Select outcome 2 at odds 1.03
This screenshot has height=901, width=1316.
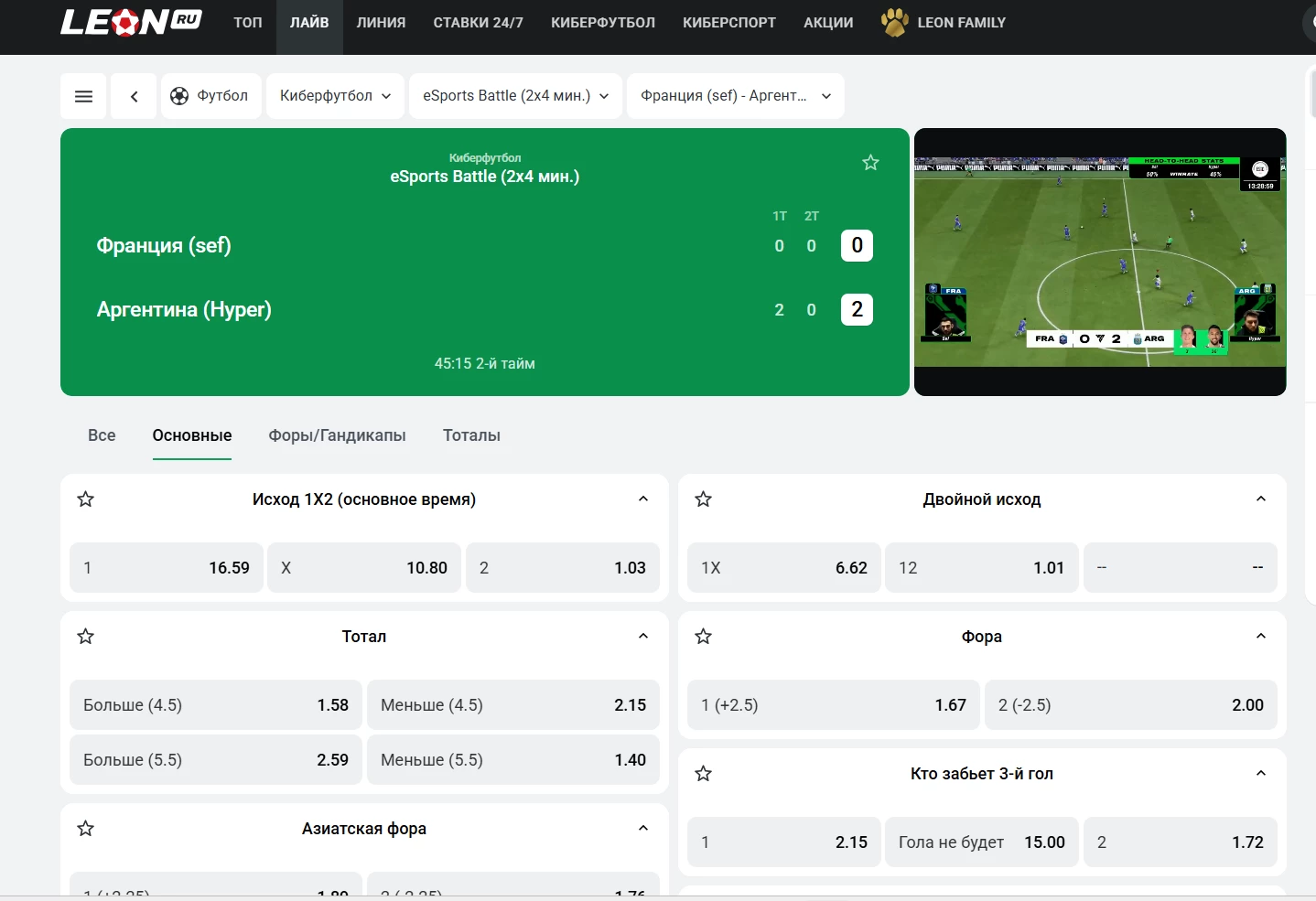tap(562, 568)
